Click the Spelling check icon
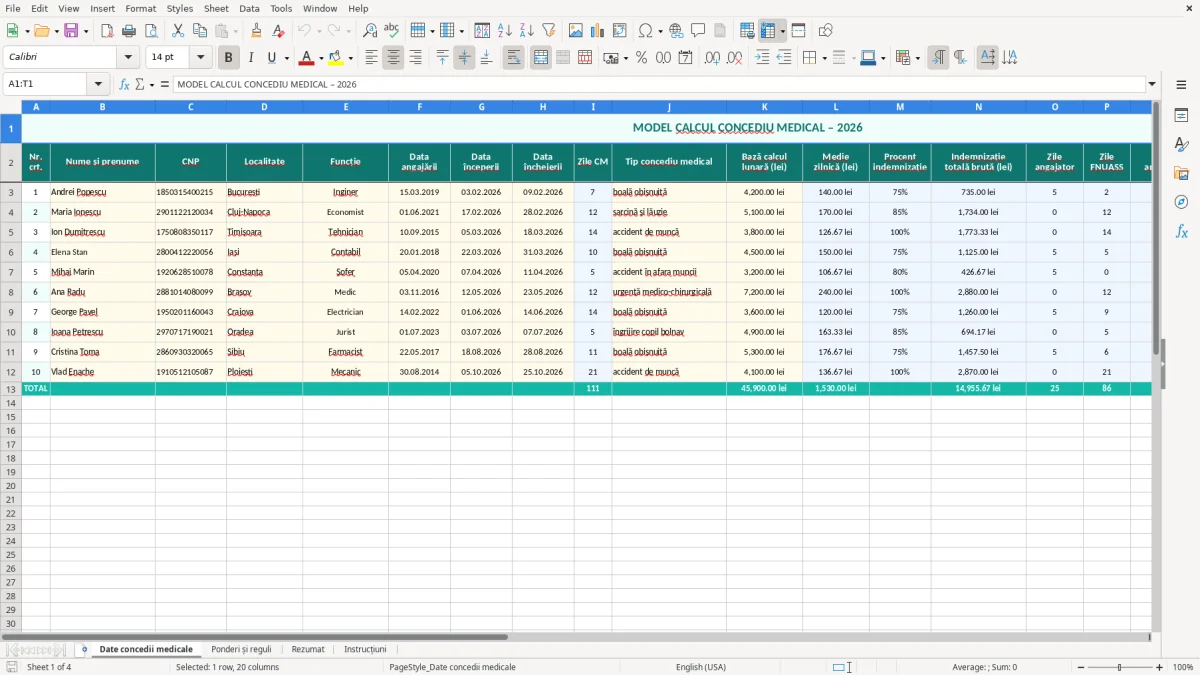This screenshot has height=675, width=1200. tap(392, 31)
